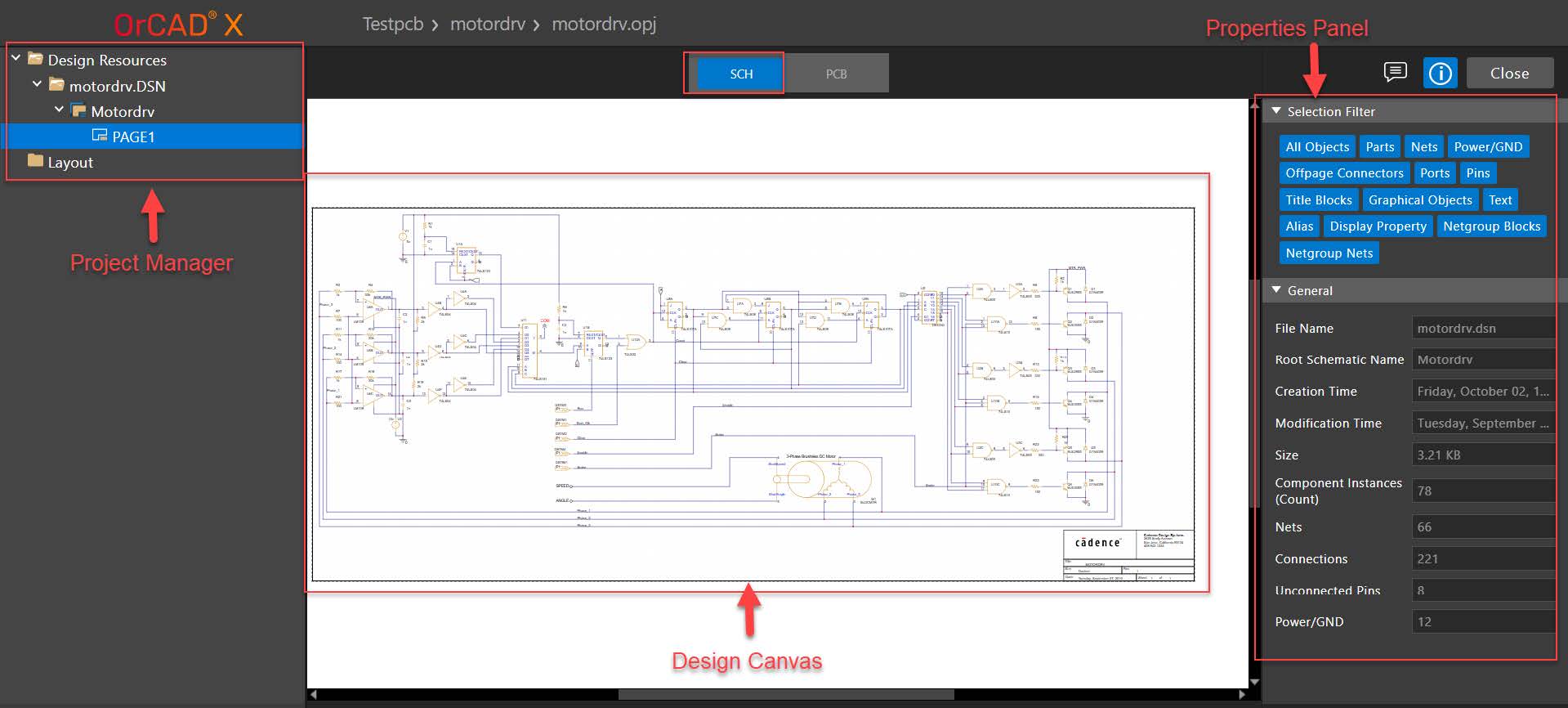Screen dimensions: 1568x708
Task: Switch to the PCB tab
Action: point(836,74)
